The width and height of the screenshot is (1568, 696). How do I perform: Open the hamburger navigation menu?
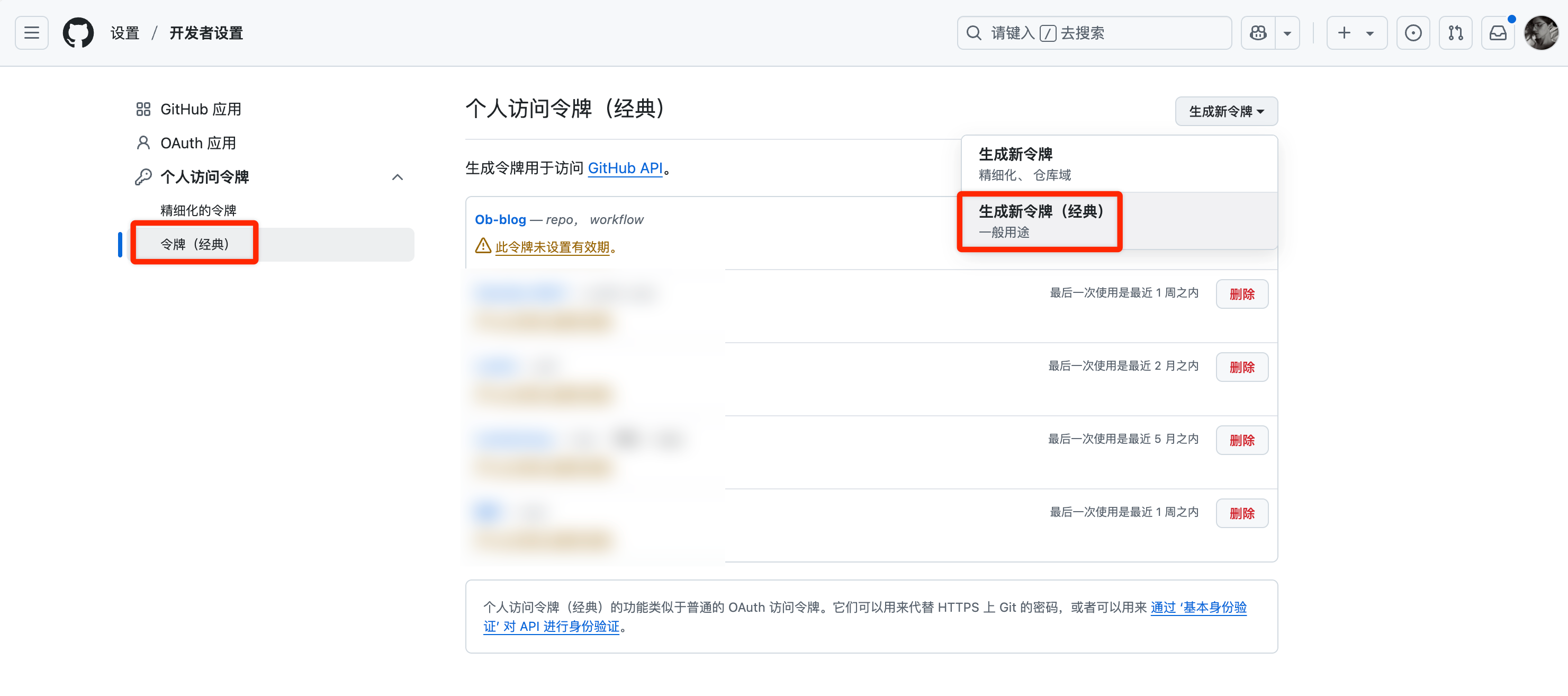click(x=32, y=33)
